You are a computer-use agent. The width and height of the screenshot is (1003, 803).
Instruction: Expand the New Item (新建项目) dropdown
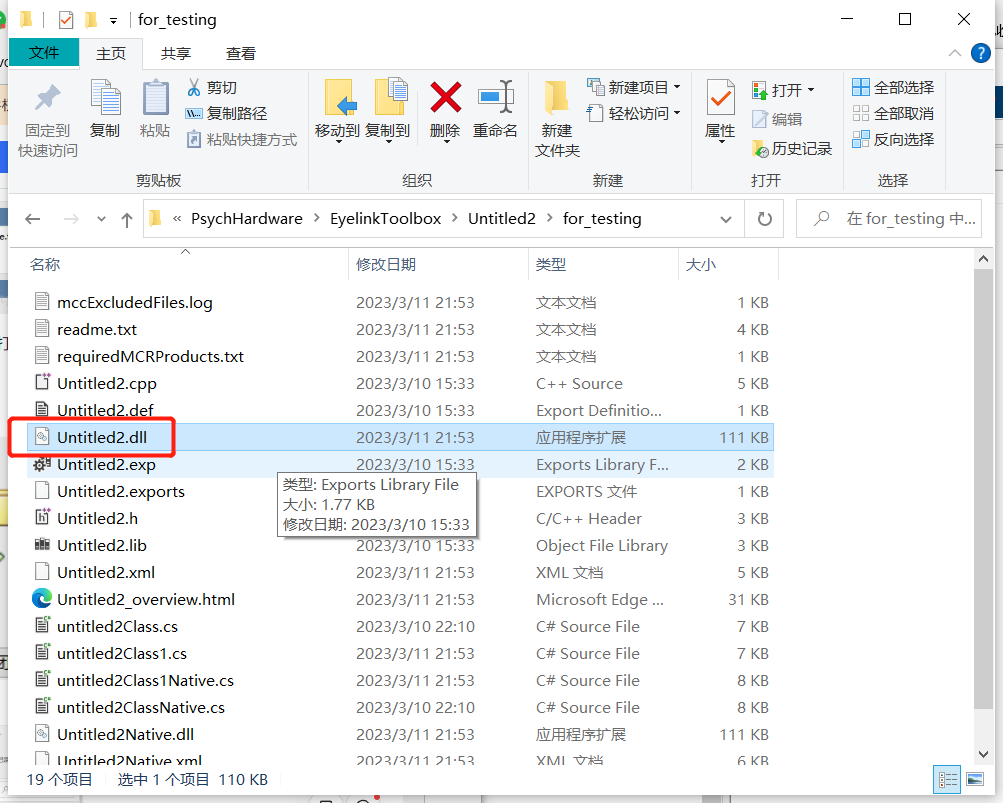click(x=677, y=87)
